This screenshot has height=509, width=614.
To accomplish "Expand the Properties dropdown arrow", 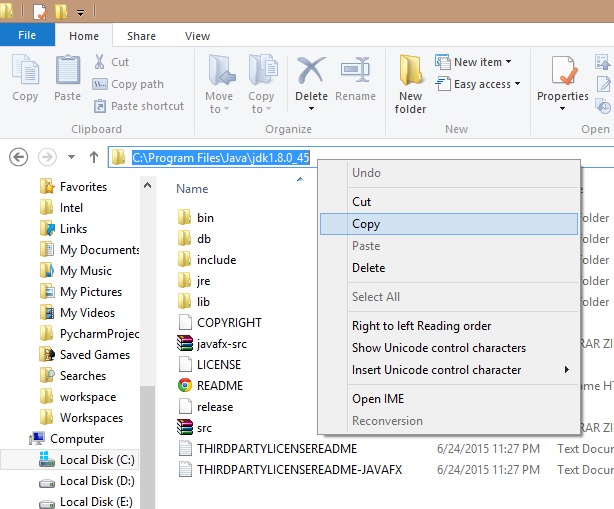I will pos(562,108).
